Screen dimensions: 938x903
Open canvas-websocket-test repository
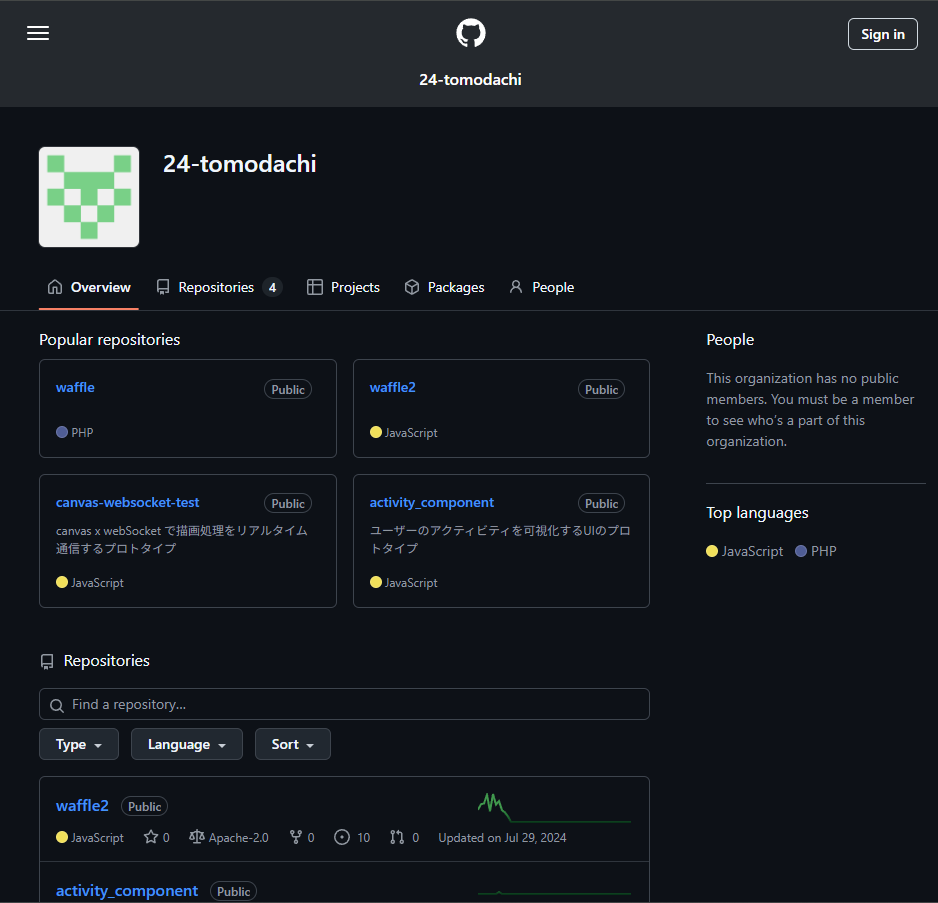[127, 502]
